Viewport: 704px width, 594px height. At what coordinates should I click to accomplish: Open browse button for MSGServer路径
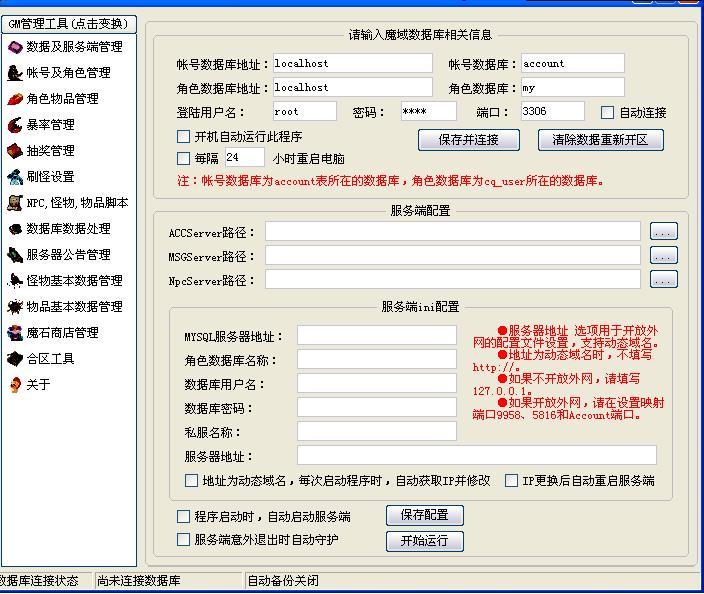(663, 256)
